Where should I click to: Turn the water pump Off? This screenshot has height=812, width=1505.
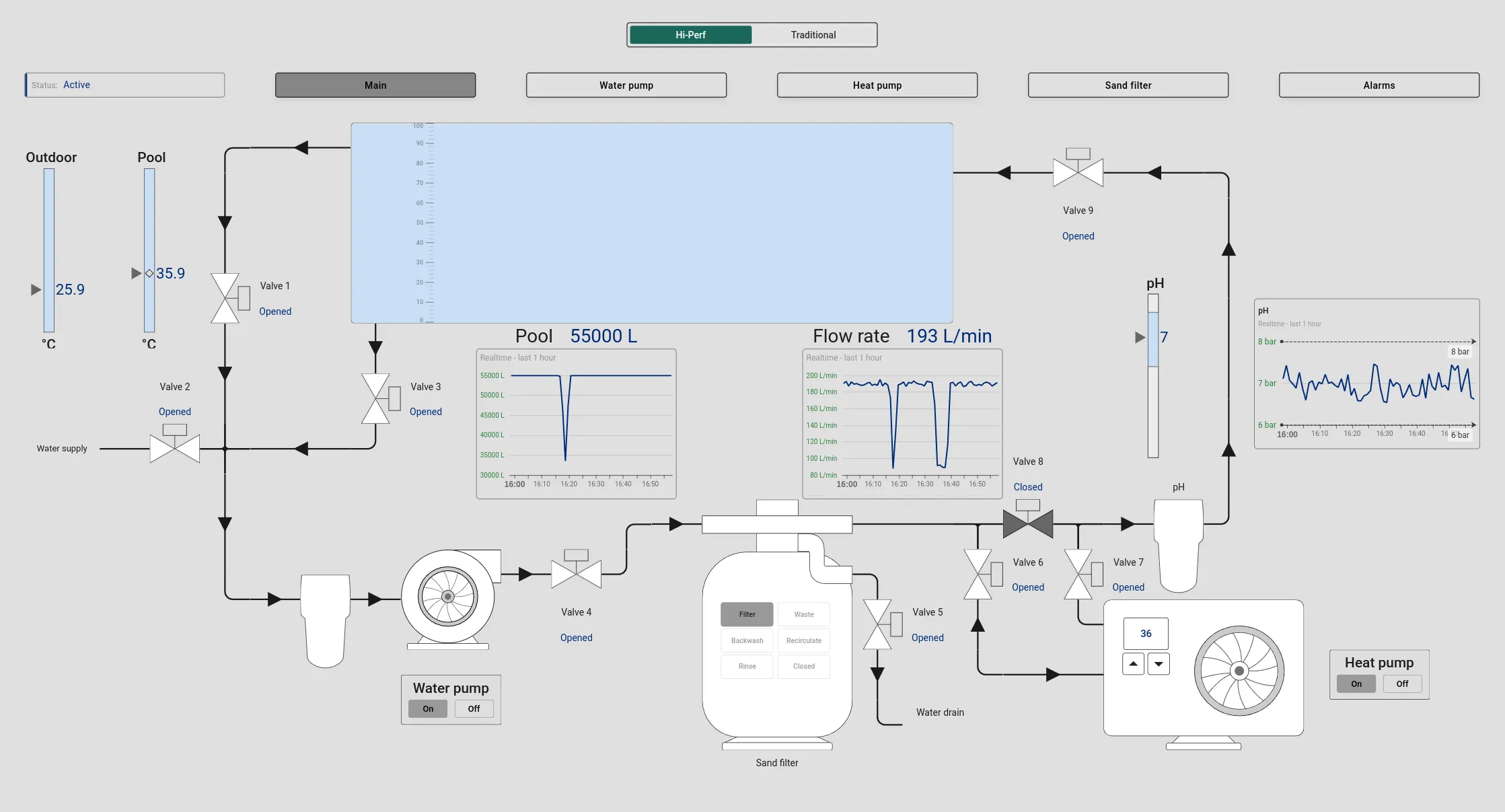click(474, 708)
